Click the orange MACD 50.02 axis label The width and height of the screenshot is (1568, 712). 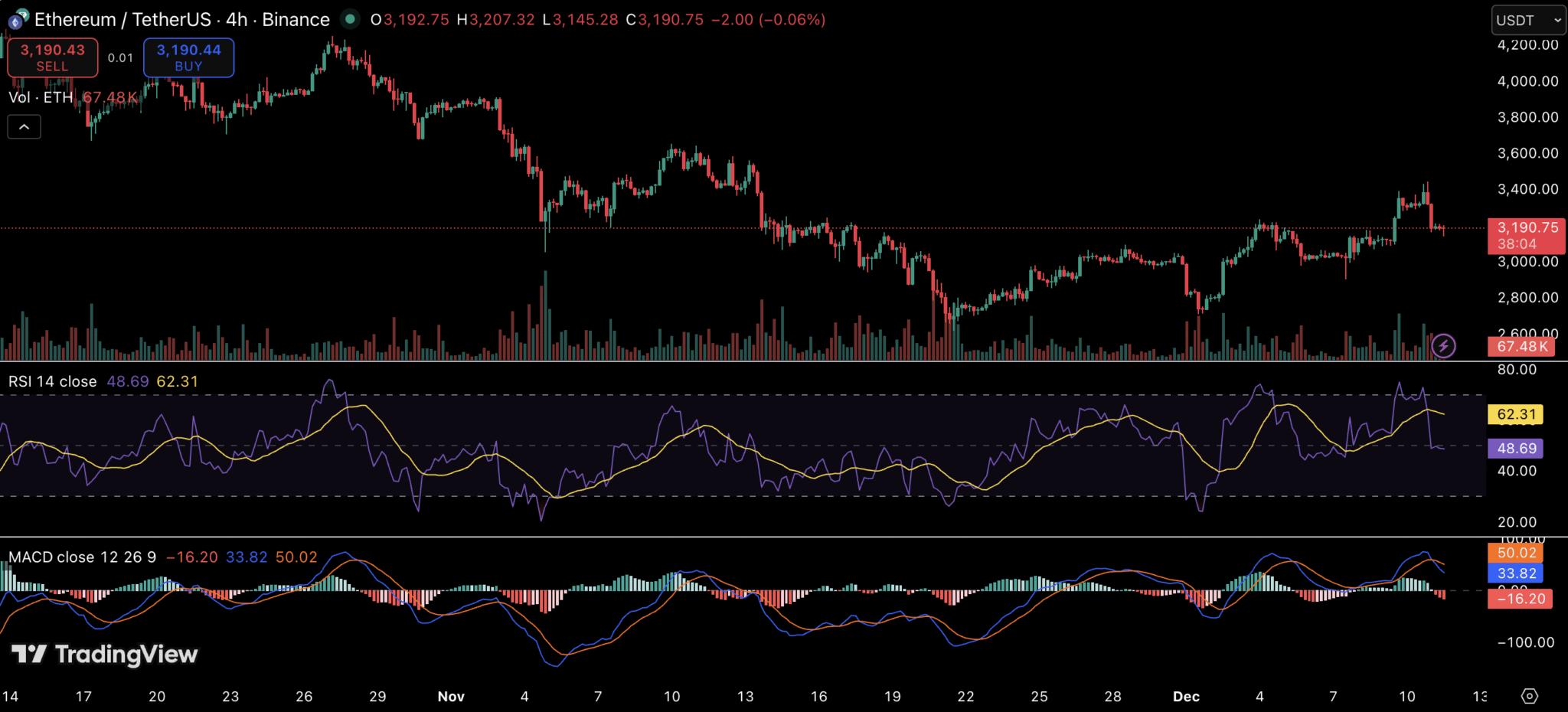(1516, 553)
